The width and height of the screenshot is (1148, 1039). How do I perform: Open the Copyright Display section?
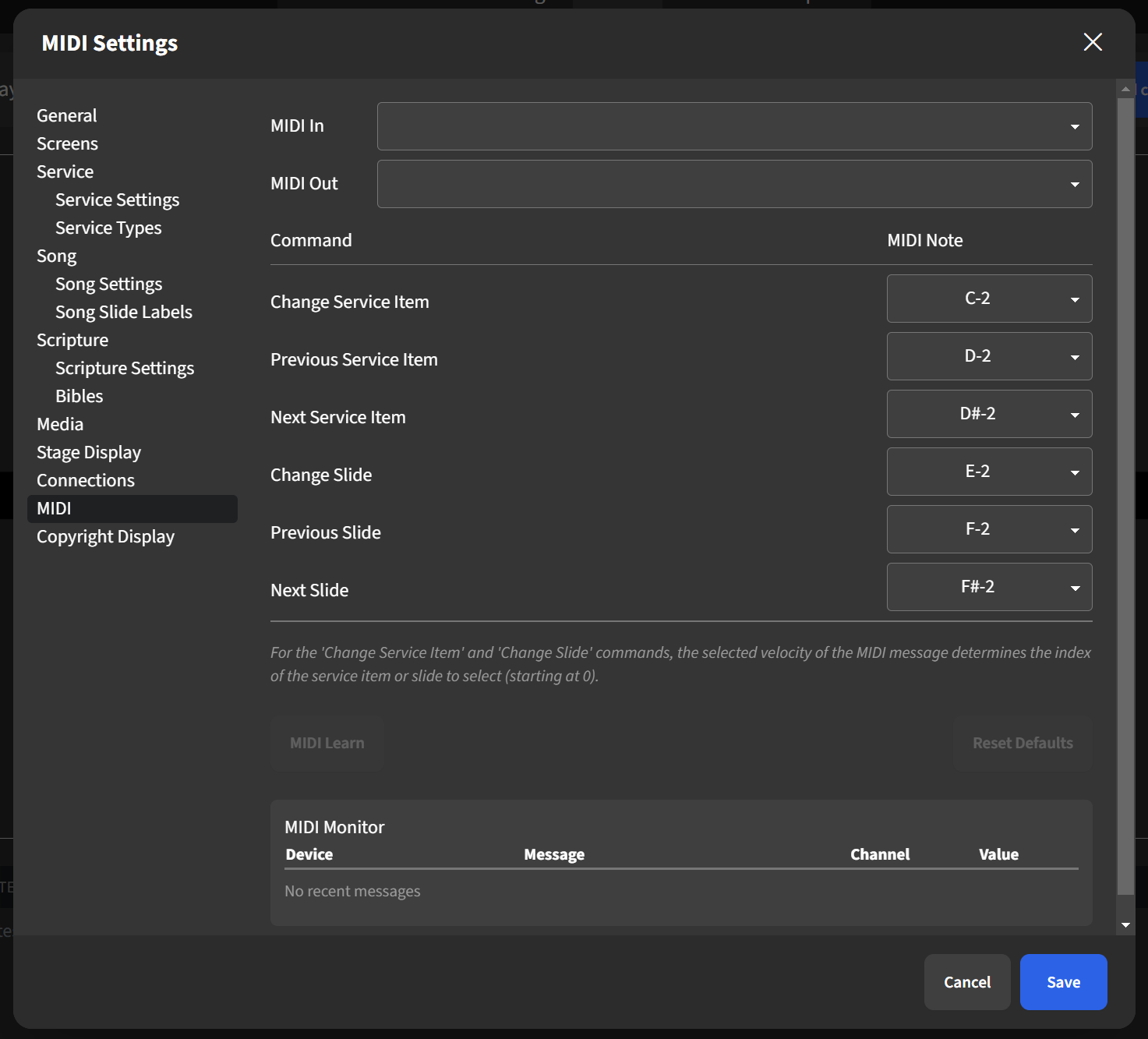[x=105, y=536]
